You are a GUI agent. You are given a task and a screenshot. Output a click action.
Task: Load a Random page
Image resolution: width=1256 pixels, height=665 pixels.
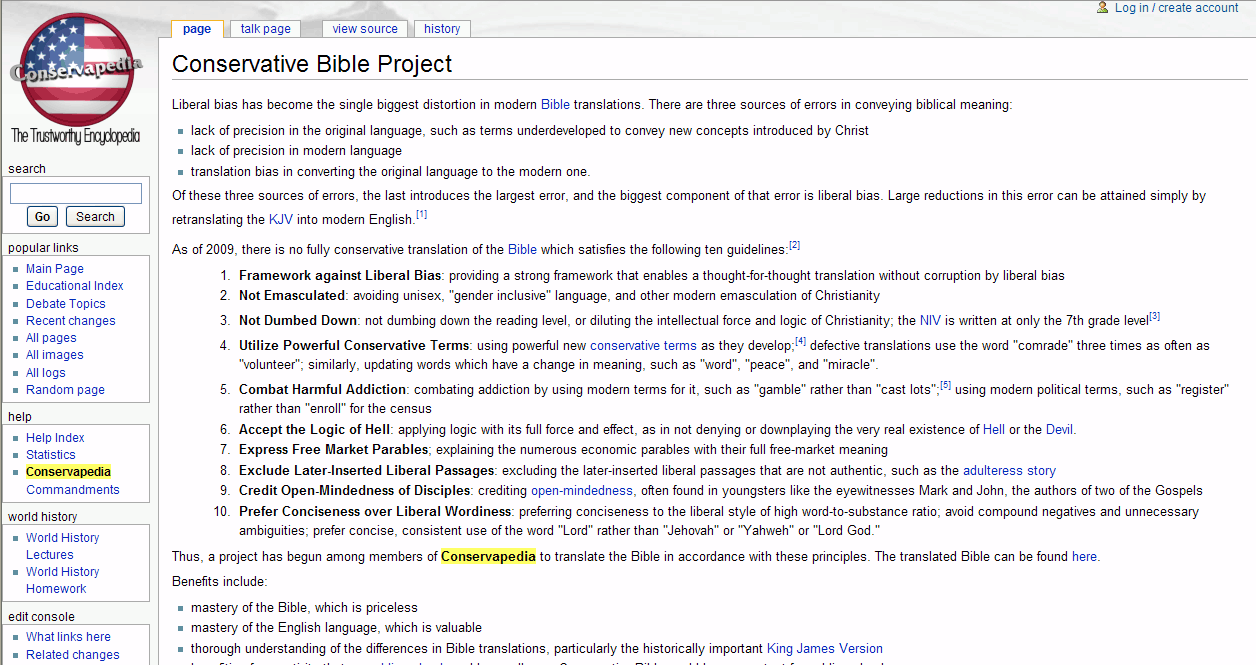[65, 390]
